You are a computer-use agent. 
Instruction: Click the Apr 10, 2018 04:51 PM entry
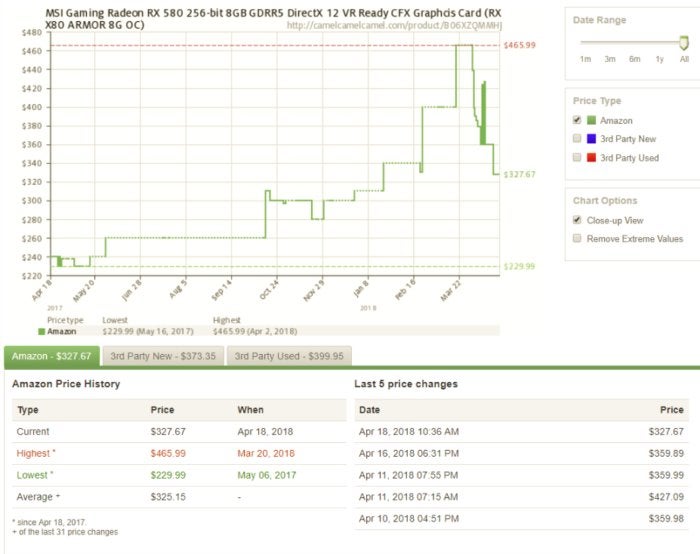(x=409, y=518)
